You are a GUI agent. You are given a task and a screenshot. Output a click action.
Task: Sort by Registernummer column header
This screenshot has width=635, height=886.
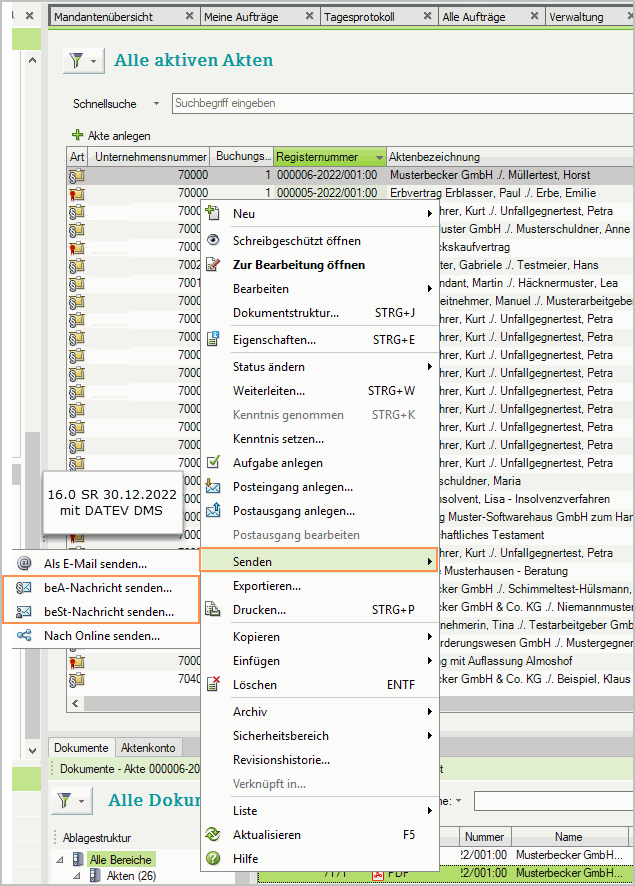(318, 157)
